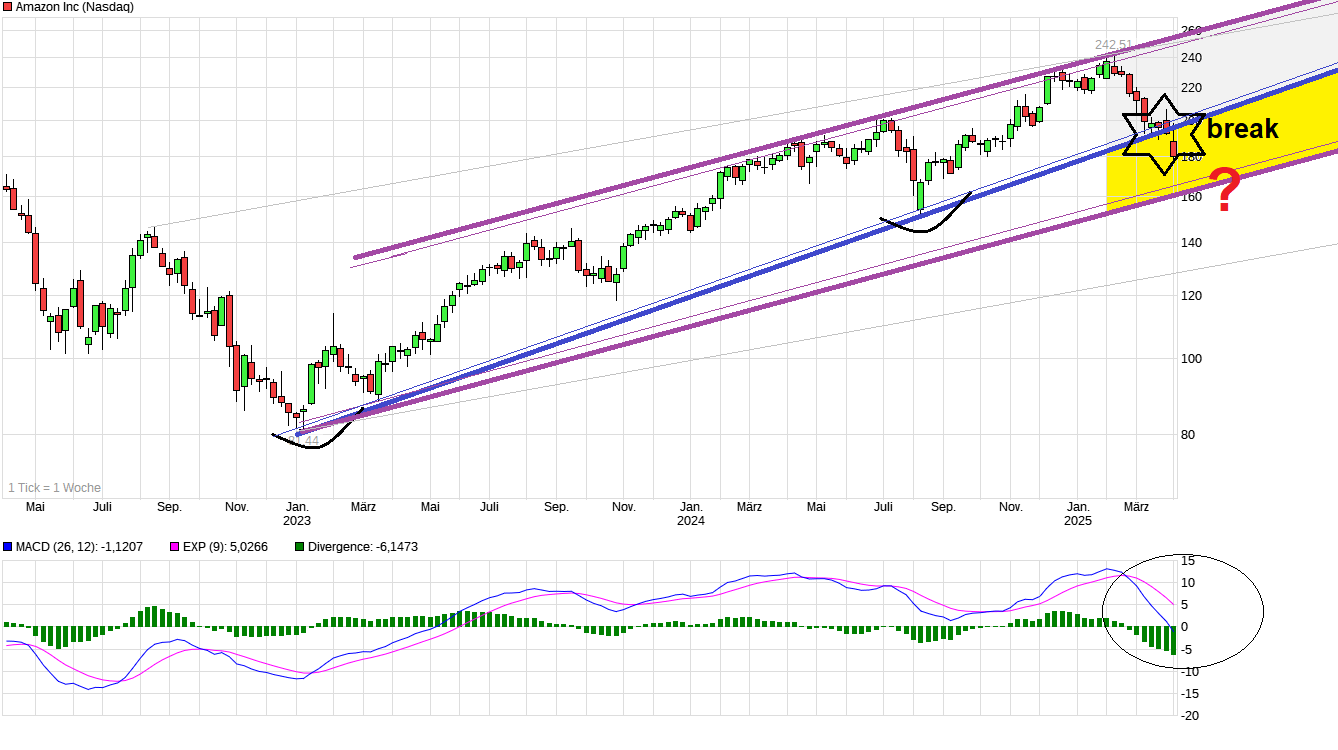Select the blue MACD legend marker
Image resolution: width=1338 pixels, height=750 pixels.
coord(7,546)
